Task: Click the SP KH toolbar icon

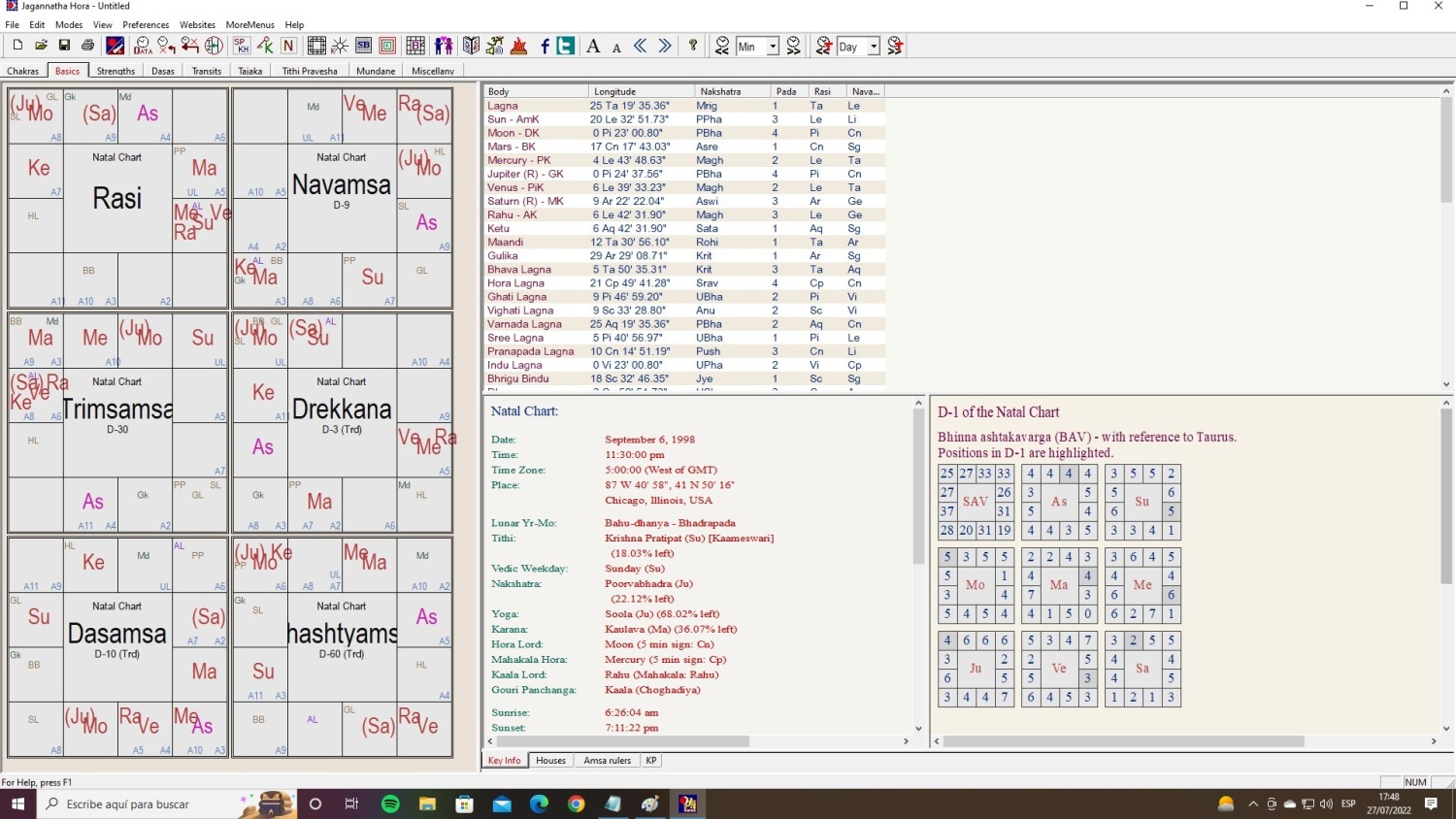Action: 242,46
